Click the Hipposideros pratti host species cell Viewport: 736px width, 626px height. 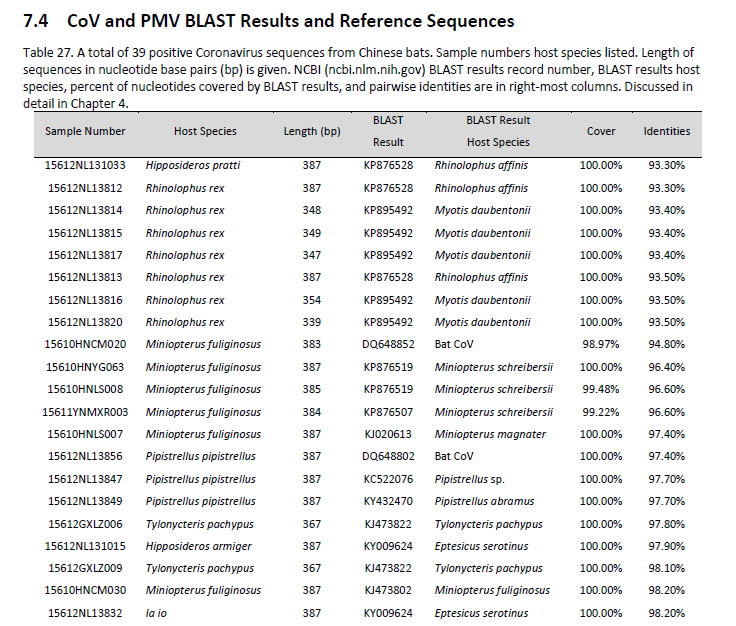click(x=193, y=166)
